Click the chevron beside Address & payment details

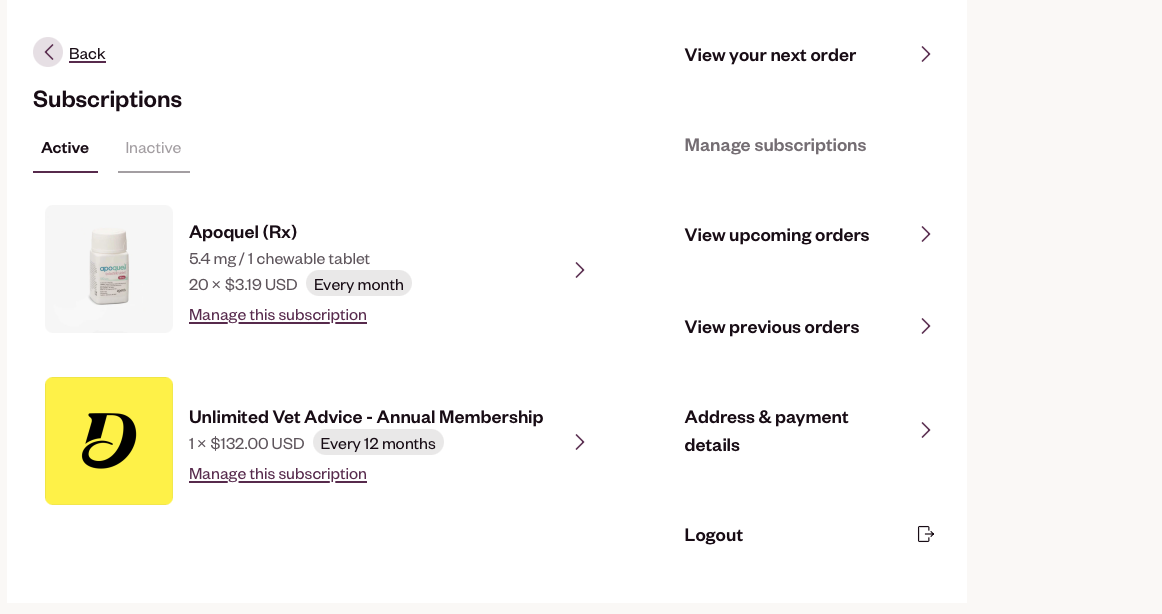(x=926, y=430)
